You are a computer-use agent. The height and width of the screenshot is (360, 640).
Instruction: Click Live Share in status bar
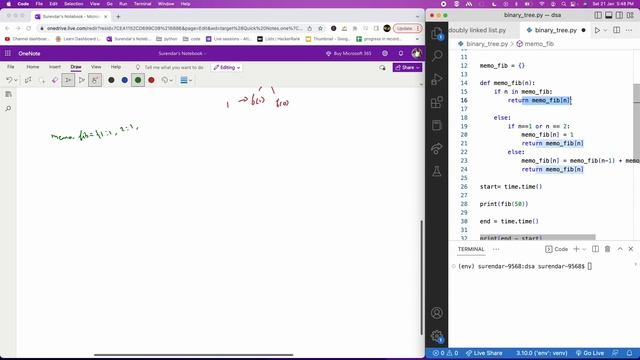pos(484,353)
